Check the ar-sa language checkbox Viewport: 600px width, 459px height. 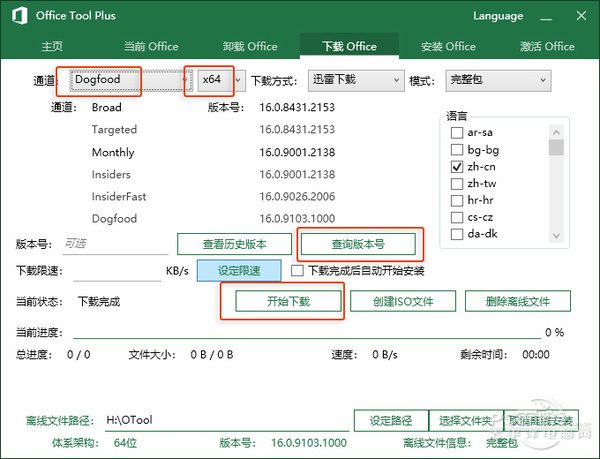coord(457,133)
